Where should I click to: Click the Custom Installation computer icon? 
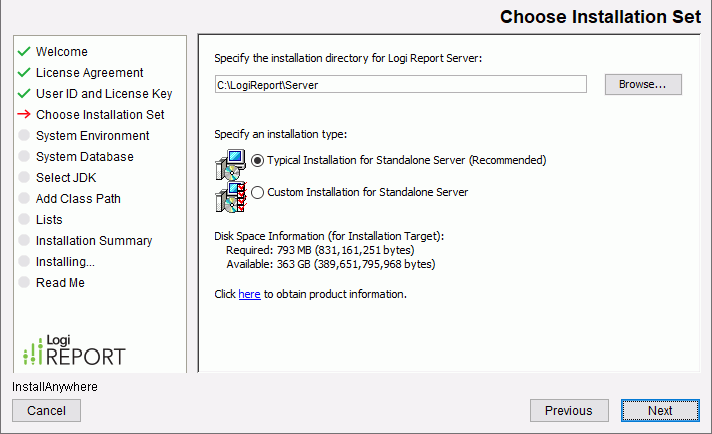click(230, 195)
